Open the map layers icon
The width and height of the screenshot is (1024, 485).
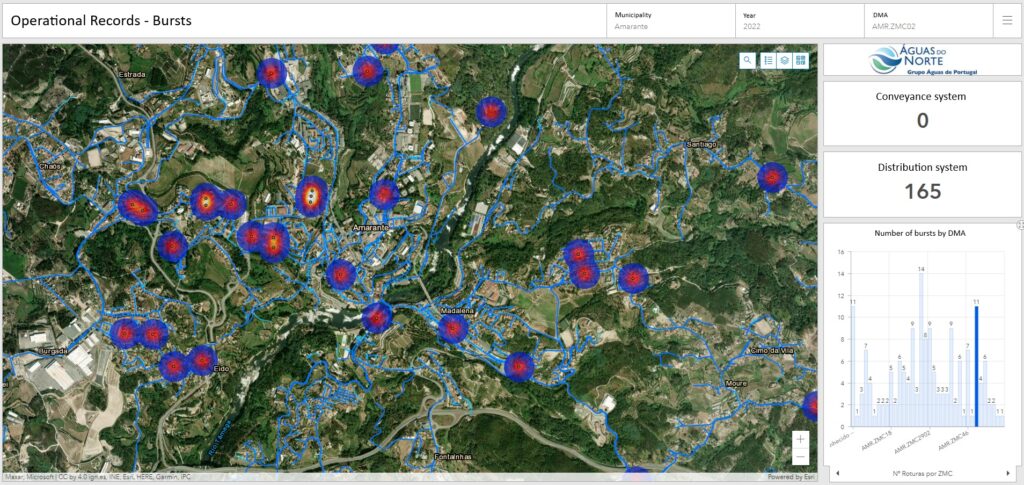785,60
